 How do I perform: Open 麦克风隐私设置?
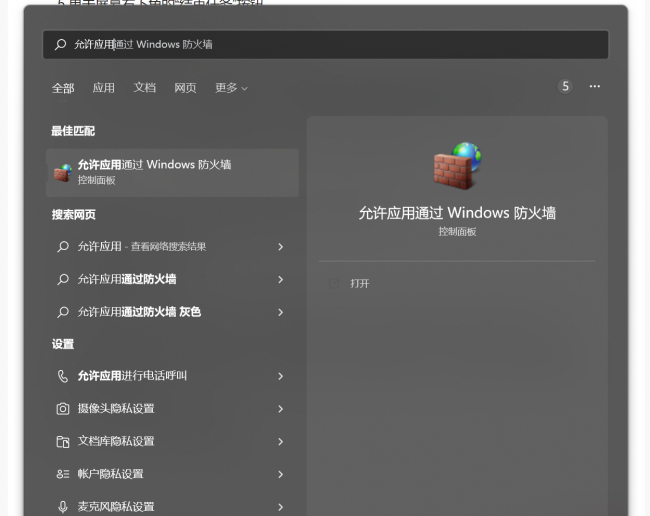(172, 506)
